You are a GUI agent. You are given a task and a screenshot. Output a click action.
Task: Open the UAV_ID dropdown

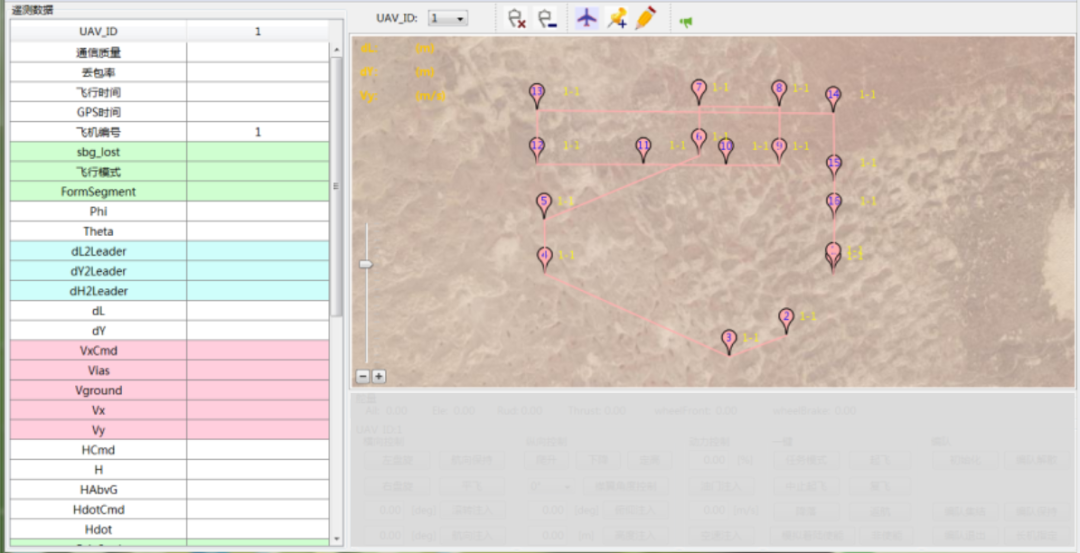point(448,18)
